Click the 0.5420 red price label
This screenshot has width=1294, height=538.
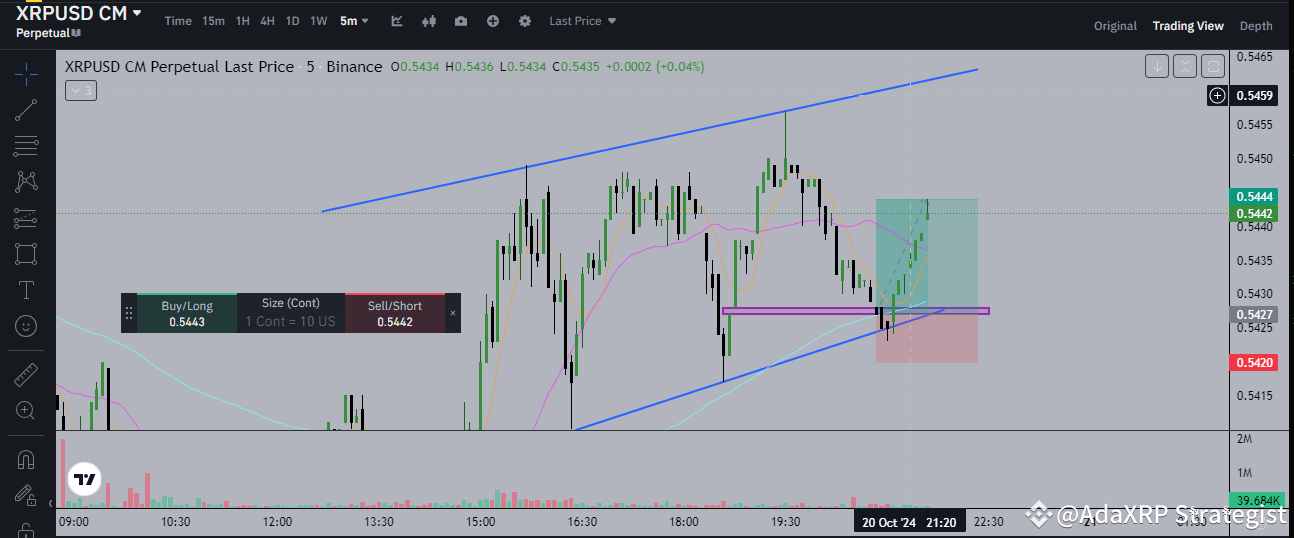pyautogui.click(x=1254, y=362)
